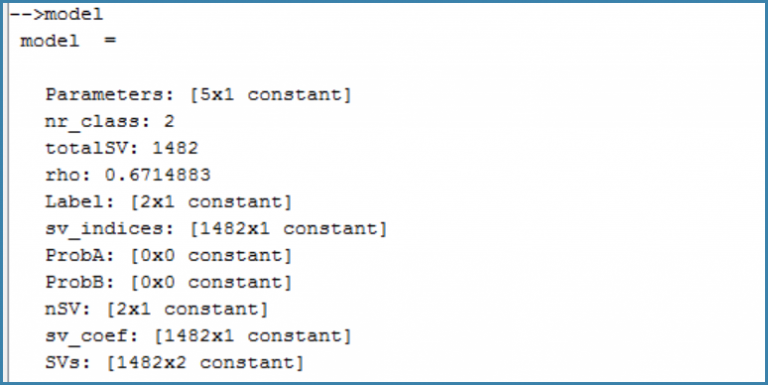Select the Label field line

click(x=168, y=202)
